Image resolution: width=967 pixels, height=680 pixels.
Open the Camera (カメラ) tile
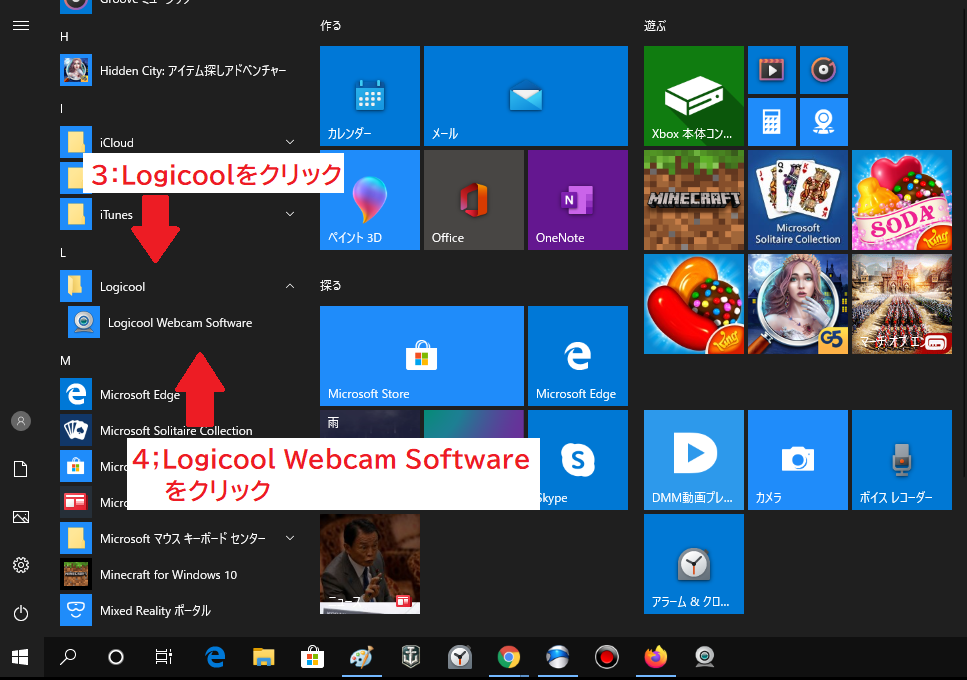point(798,460)
